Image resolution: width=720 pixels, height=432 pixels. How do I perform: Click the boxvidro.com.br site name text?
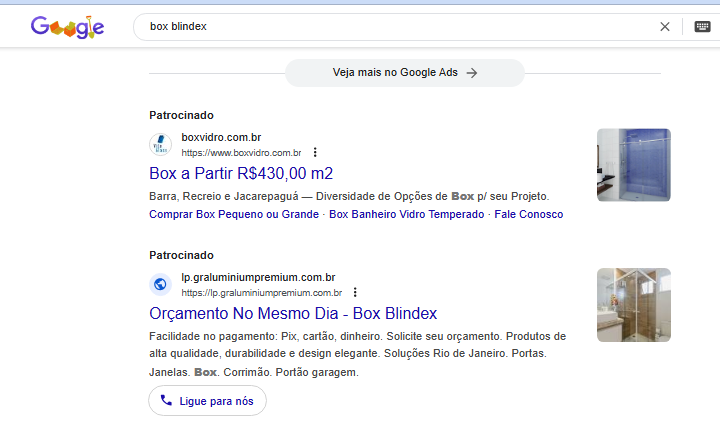(x=221, y=138)
